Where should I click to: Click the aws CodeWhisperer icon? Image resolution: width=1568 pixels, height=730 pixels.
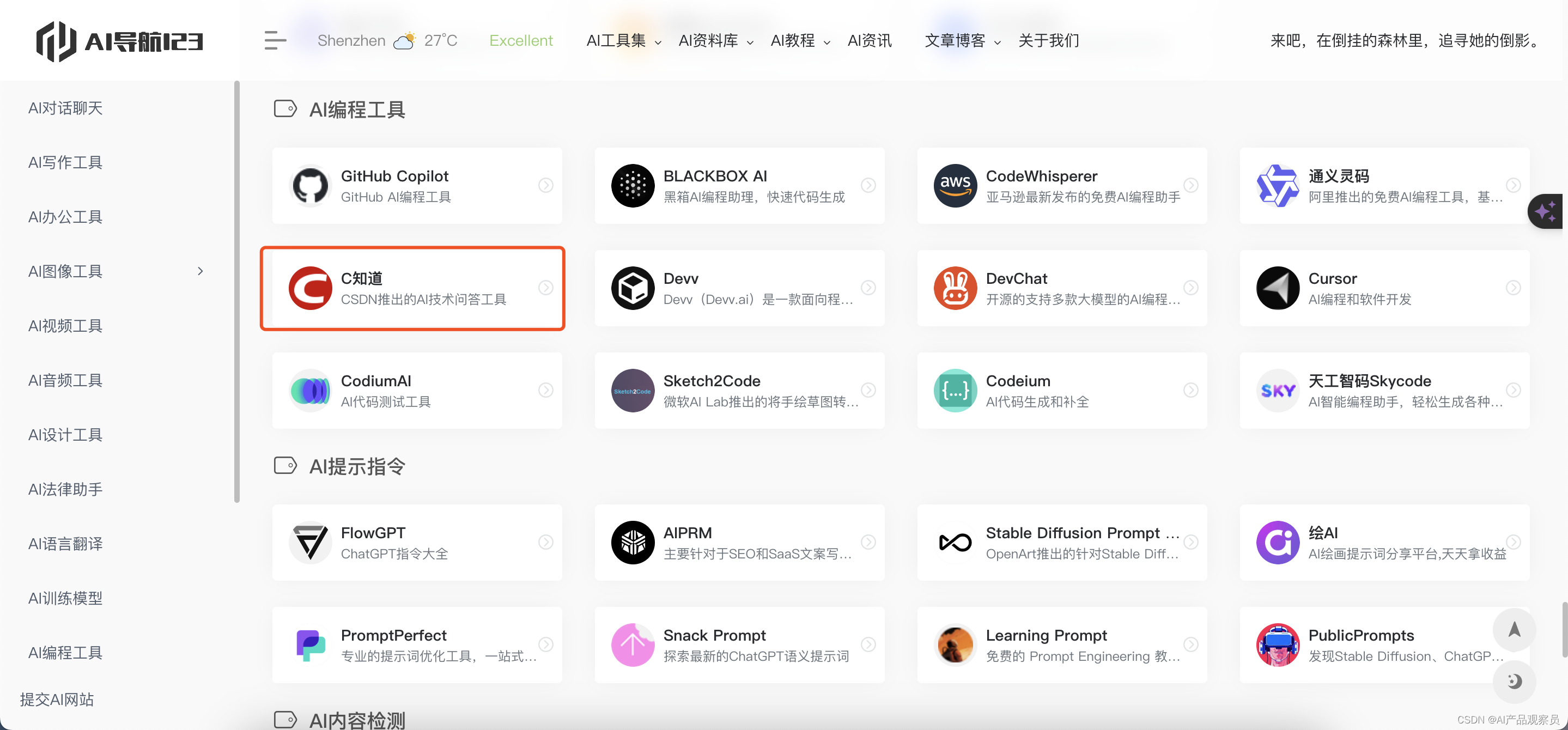click(x=955, y=186)
